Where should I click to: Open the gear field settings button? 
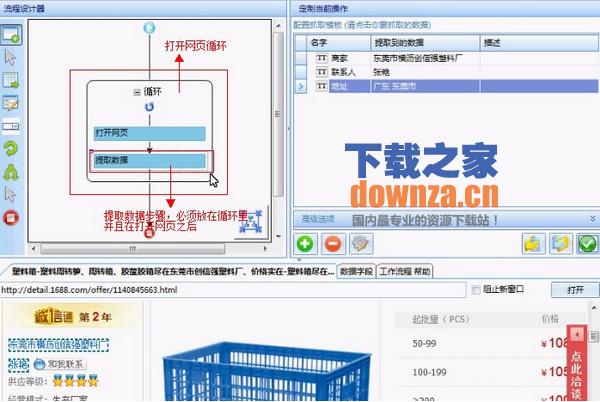tap(361, 244)
